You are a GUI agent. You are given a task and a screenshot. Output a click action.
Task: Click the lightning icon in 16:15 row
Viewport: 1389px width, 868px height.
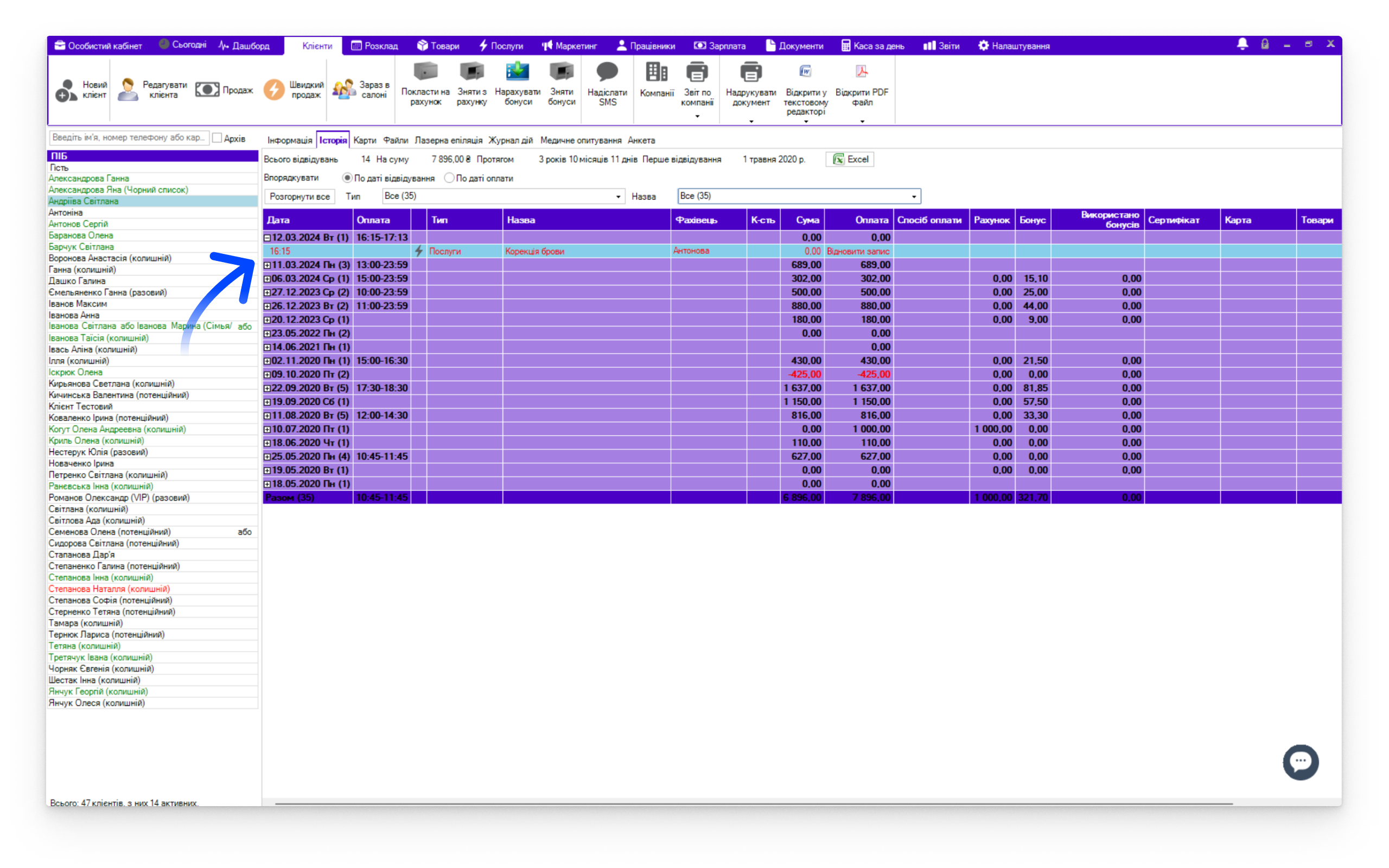tap(419, 251)
